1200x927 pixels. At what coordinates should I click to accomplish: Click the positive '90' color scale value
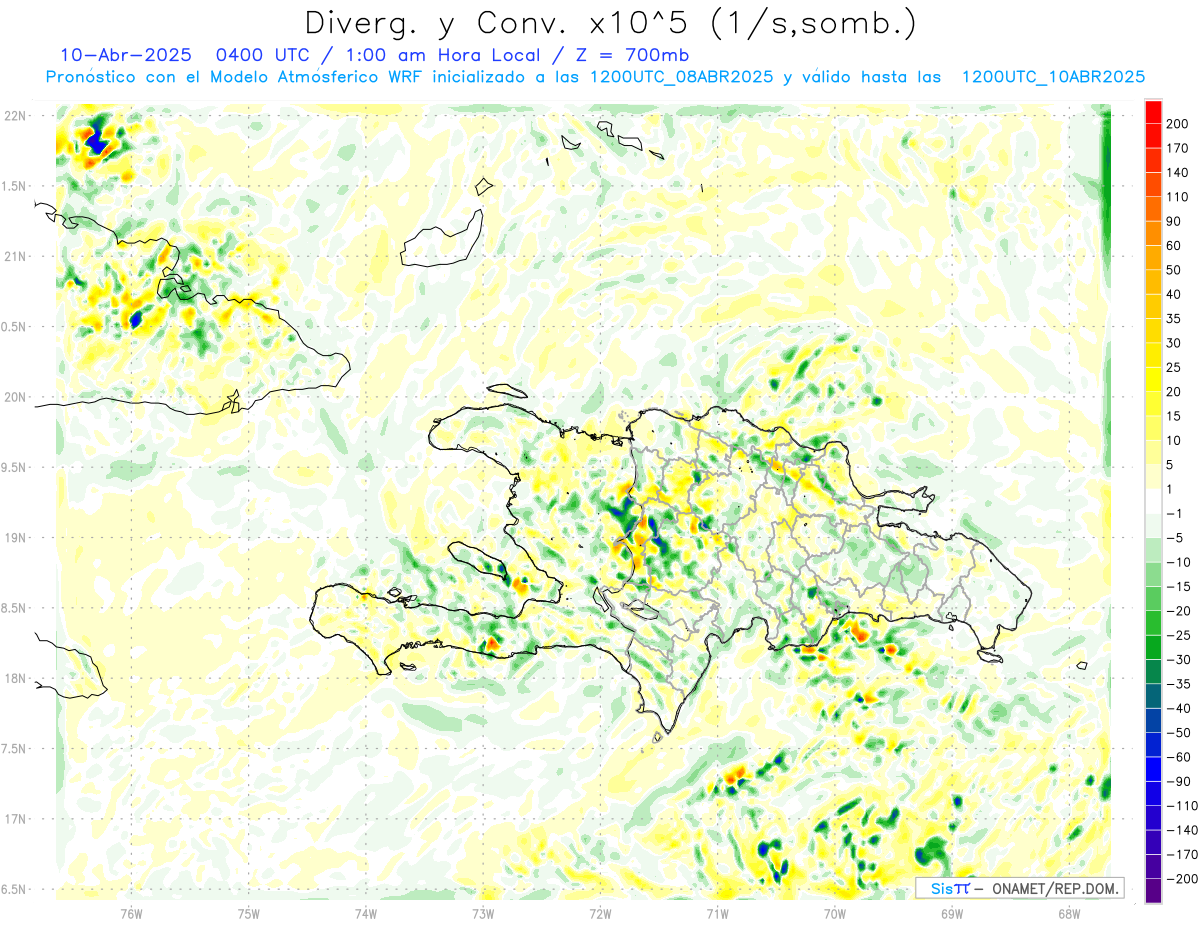point(1175,221)
